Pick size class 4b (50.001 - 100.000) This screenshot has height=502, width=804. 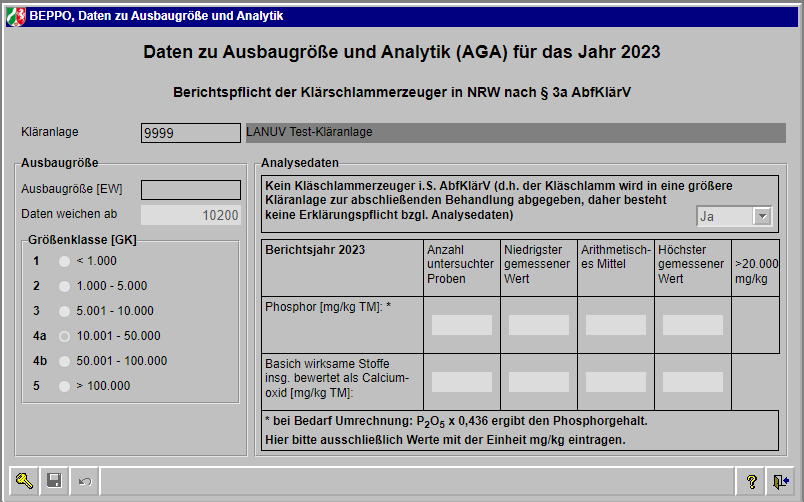click(x=65, y=361)
